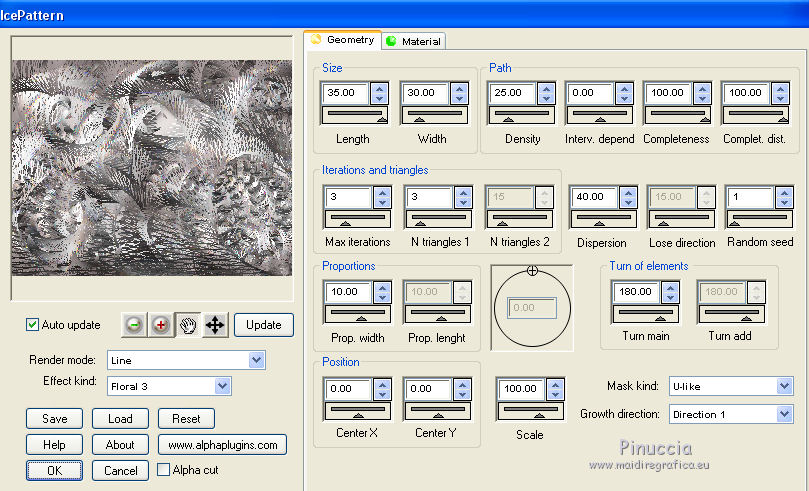Decrease Scale value with down arrow
809x491 pixels.
(555, 394)
